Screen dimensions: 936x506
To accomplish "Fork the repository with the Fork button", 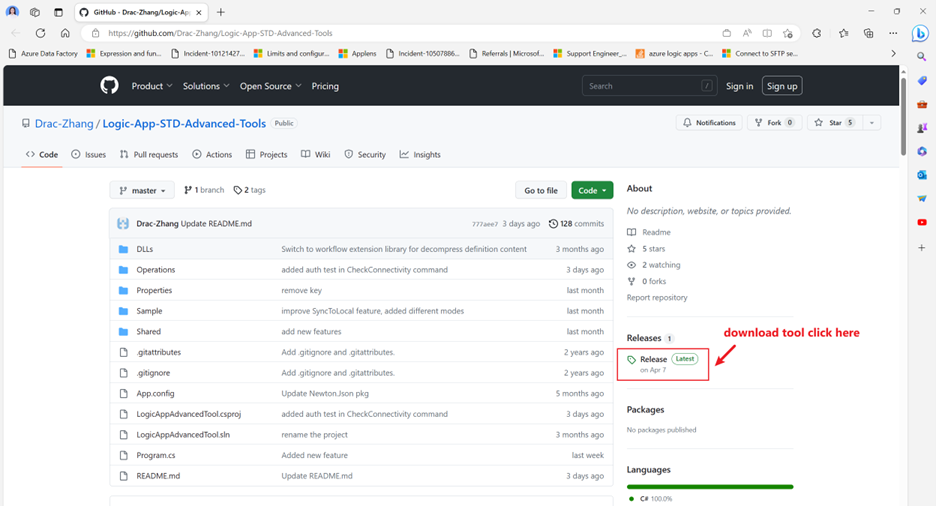I will click(774, 123).
